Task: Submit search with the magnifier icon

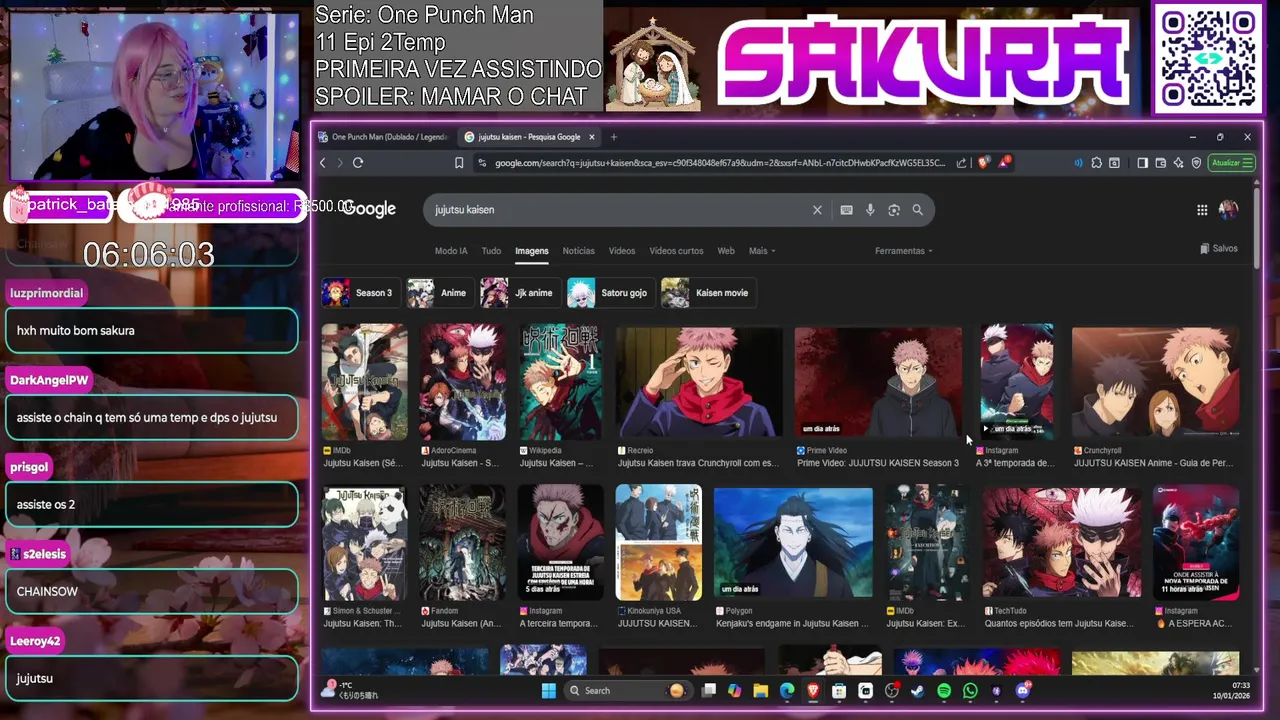Action: (917, 210)
